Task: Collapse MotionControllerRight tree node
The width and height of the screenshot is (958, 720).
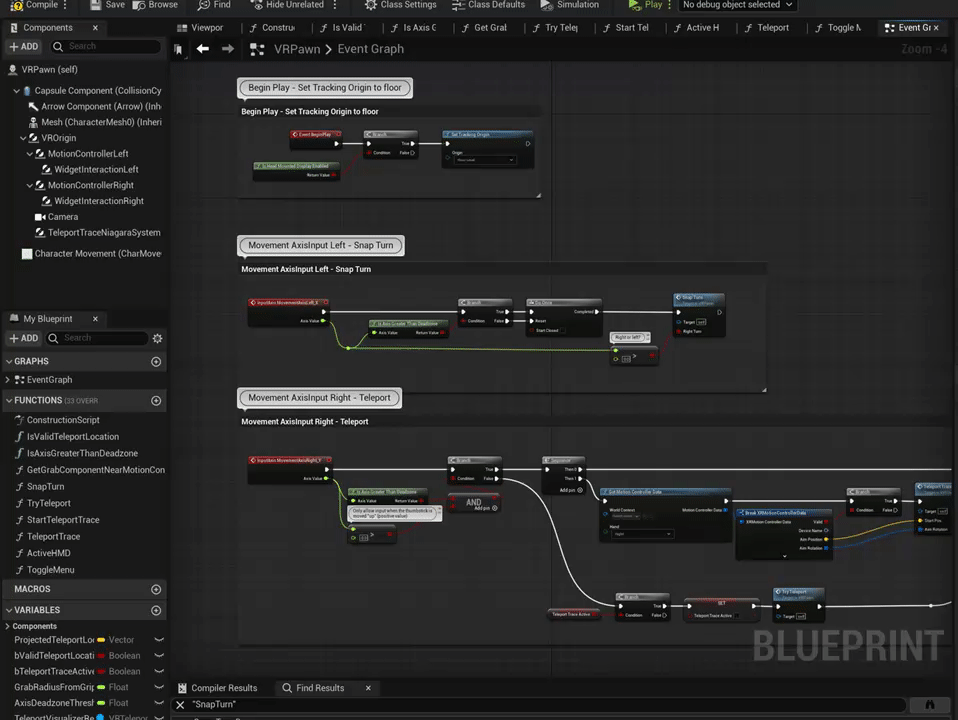Action: tap(29, 185)
